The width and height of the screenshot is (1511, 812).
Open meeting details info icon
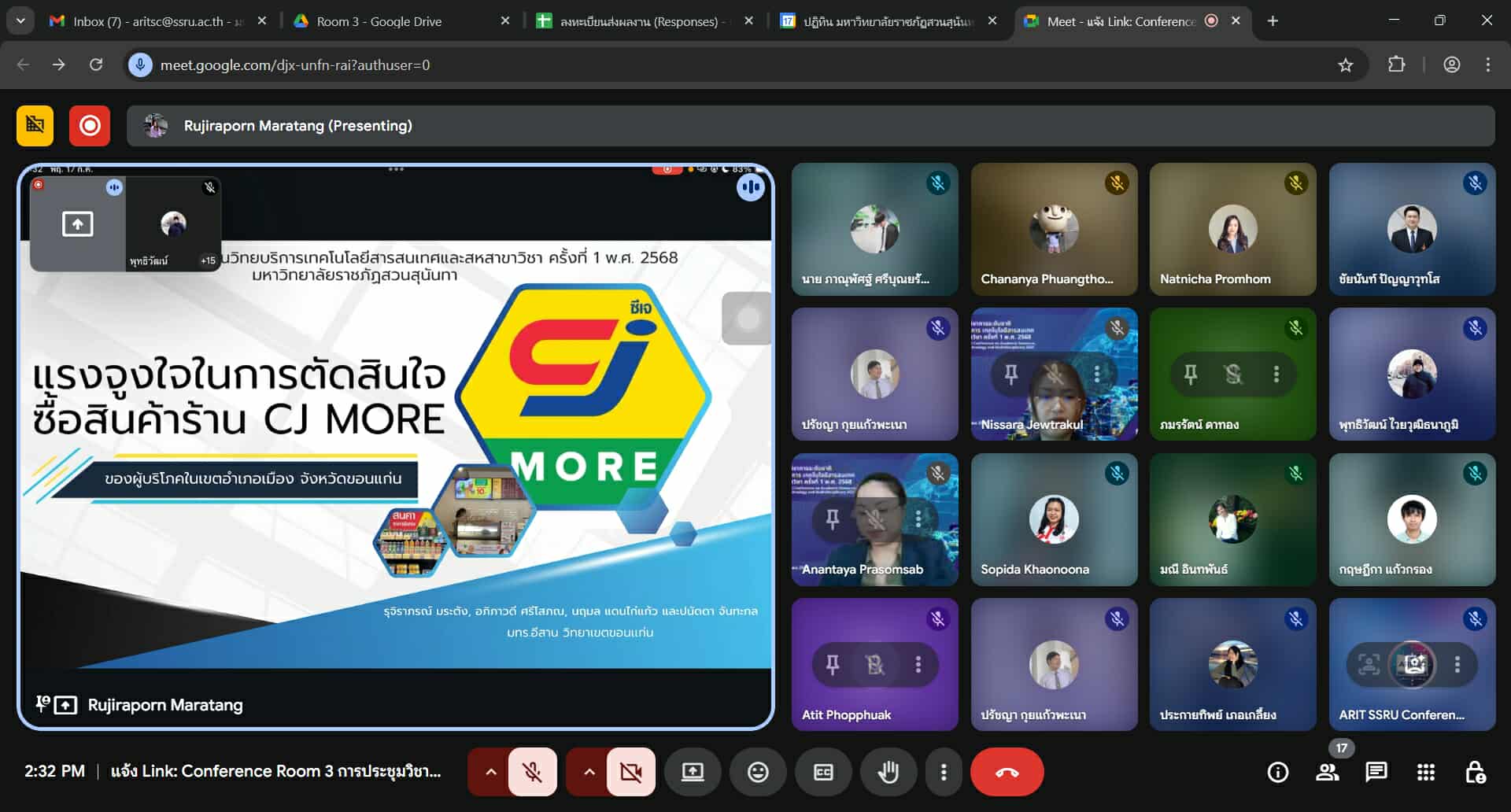point(1278,772)
